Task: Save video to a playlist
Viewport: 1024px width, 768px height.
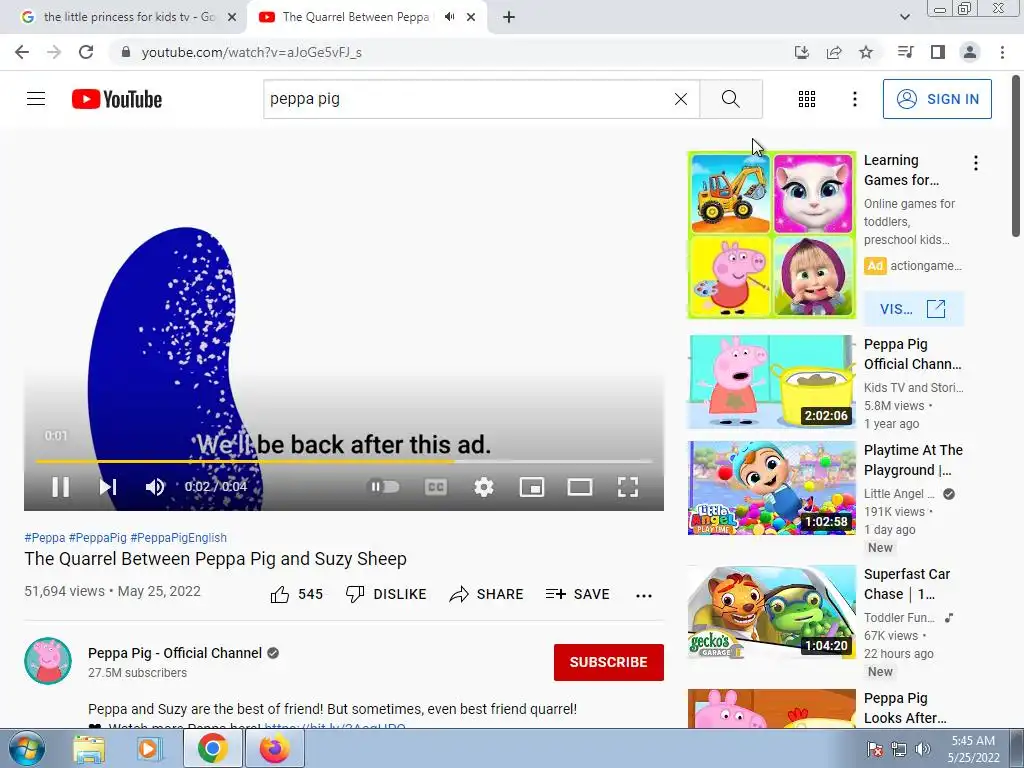Action: (x=578, y=594)
